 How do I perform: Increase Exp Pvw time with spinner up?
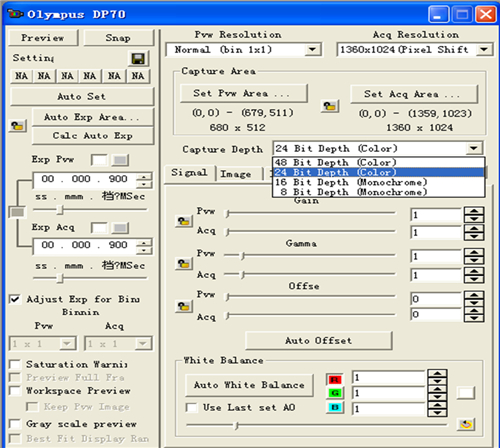point(144,177)
